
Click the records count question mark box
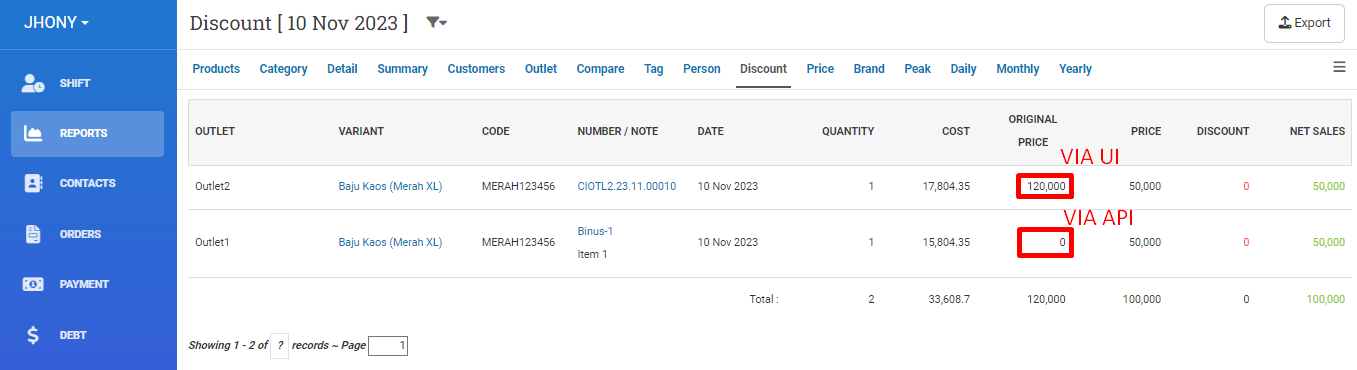[x=280, y=346]
